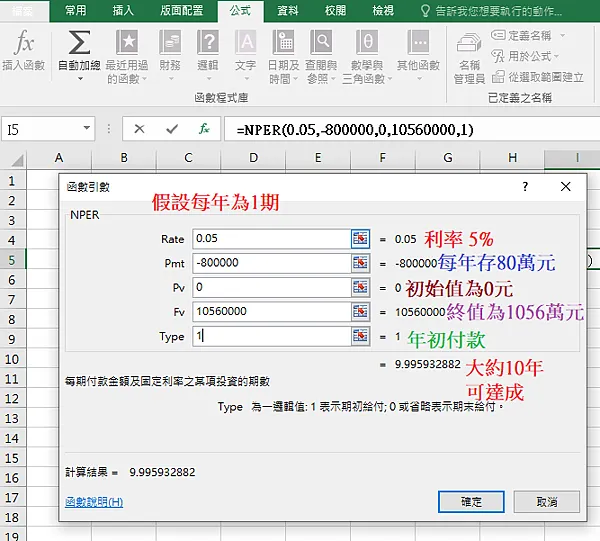Open Date & Time (日期及時間) functions
Viewport: 600px width, 541px height.
283,57
